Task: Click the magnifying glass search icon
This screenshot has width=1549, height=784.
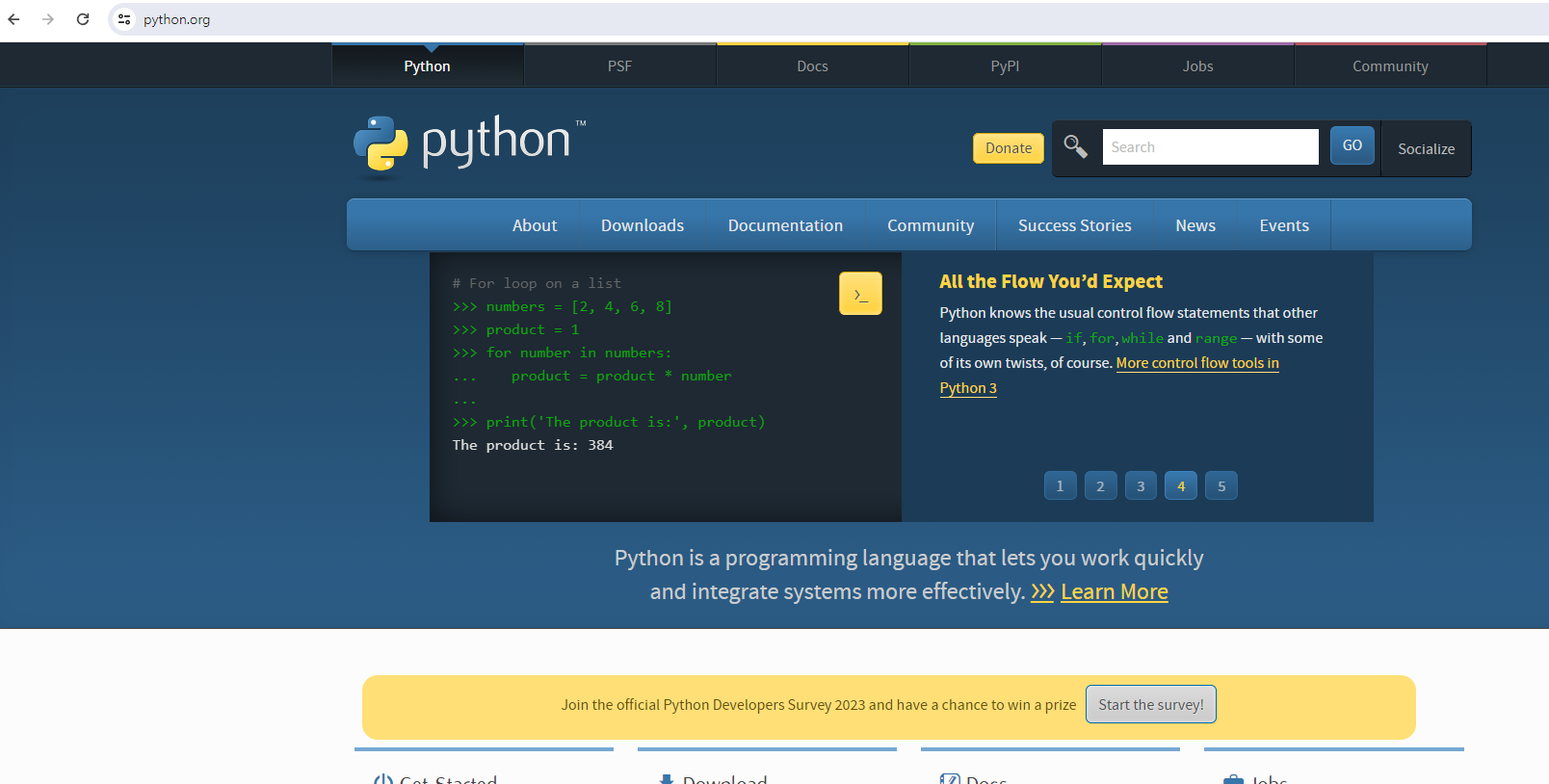Action: click(1075, 146)
